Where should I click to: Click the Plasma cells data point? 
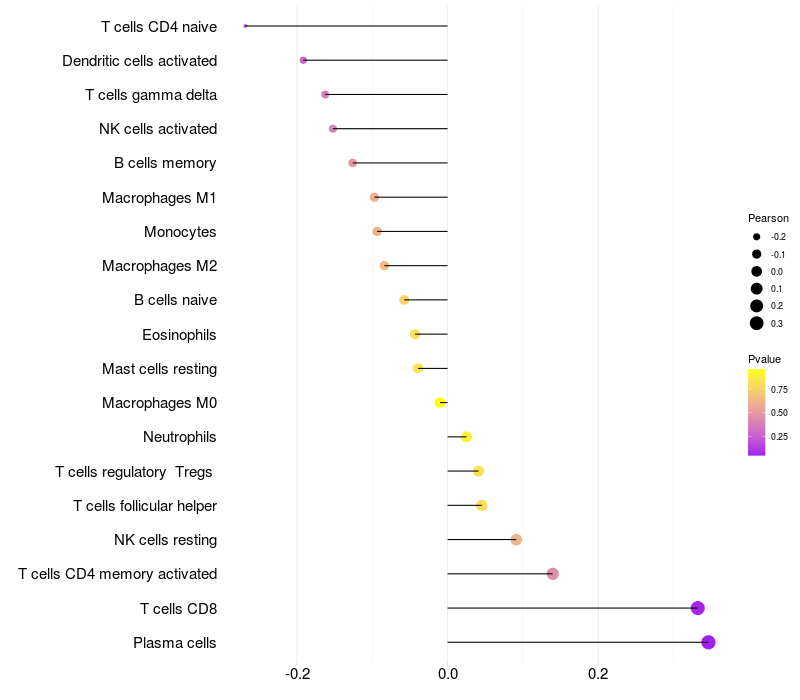pyautogui.click(x=708, y=642)
